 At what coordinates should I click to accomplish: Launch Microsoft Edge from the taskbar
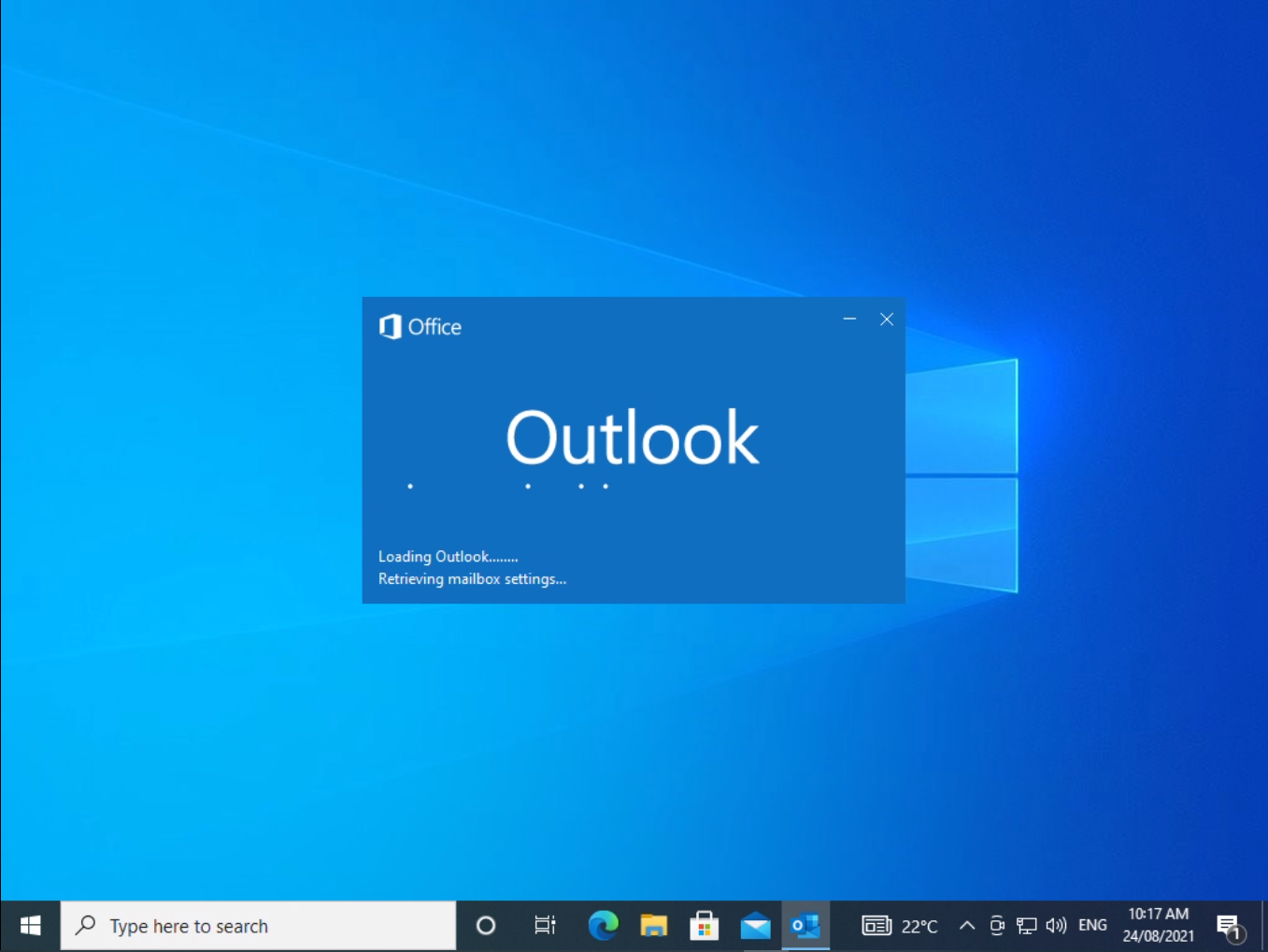(x=604, y=926)
